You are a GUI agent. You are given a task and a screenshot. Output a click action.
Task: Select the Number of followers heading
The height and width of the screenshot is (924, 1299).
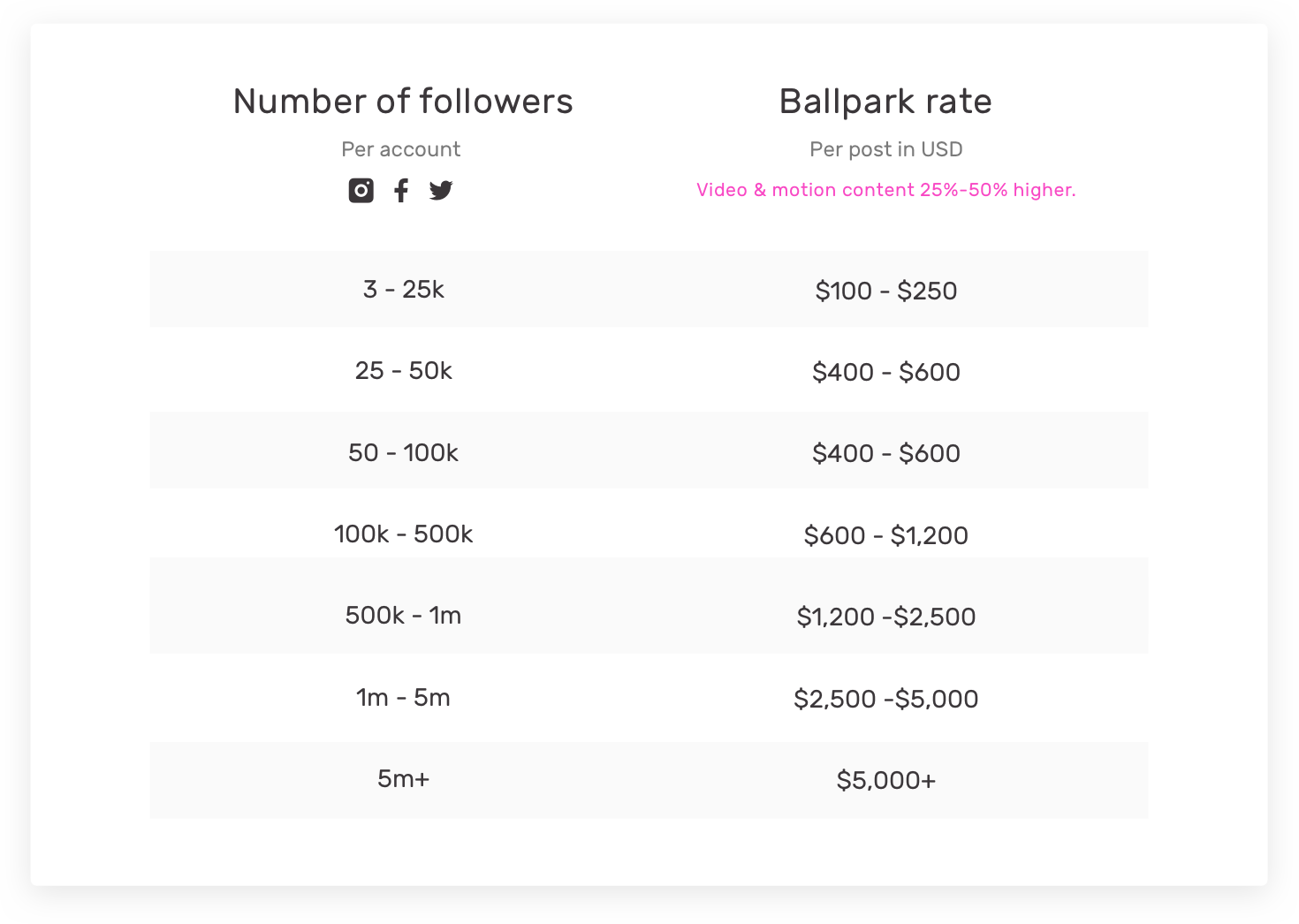point(403,102)
